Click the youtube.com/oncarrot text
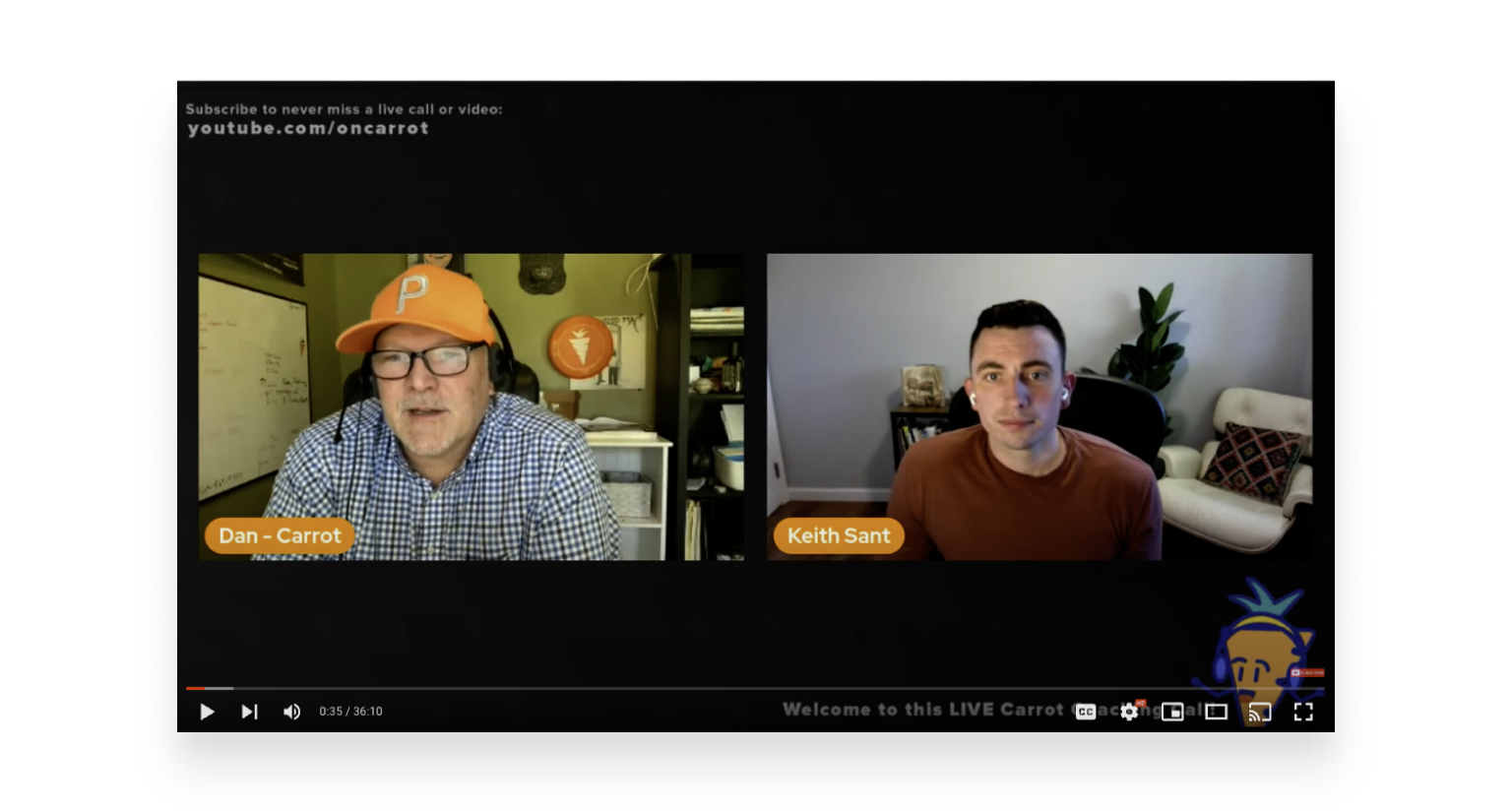 (x=308, y=128)
